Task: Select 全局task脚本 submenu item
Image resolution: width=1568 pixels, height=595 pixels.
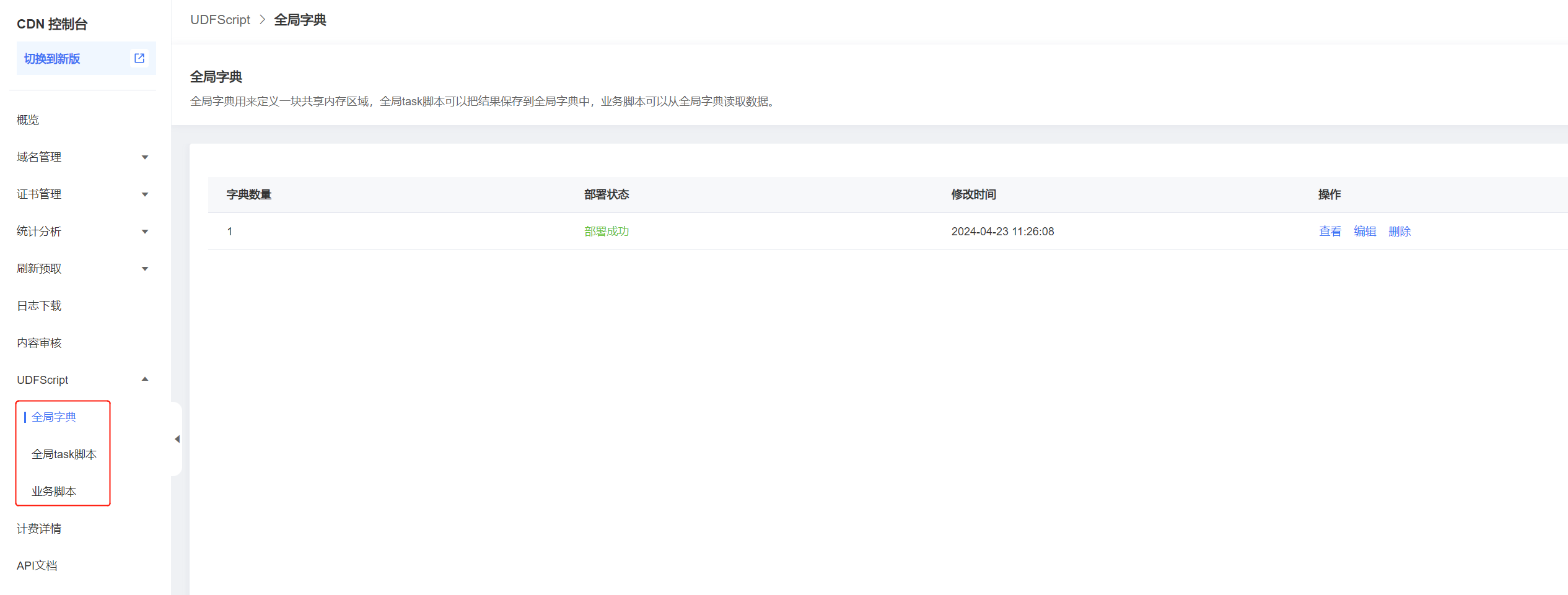Action: tap(64, 454)
